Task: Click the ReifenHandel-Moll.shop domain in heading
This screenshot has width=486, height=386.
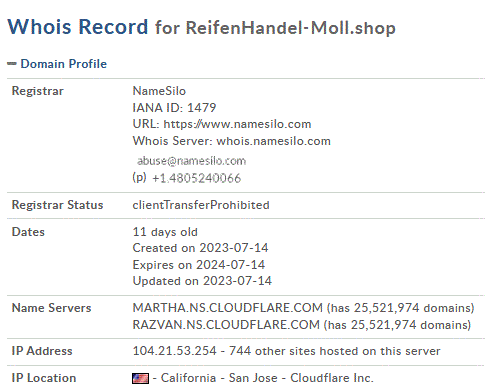Action: pos(290,28)
